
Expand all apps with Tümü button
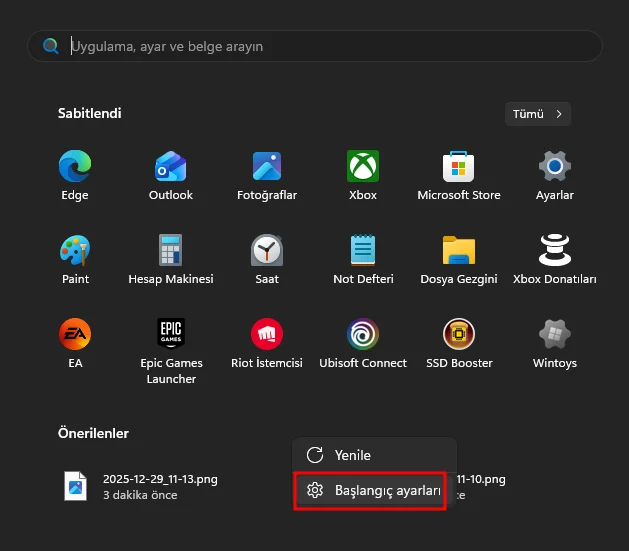pyautogui.click(x=538, y=114)
